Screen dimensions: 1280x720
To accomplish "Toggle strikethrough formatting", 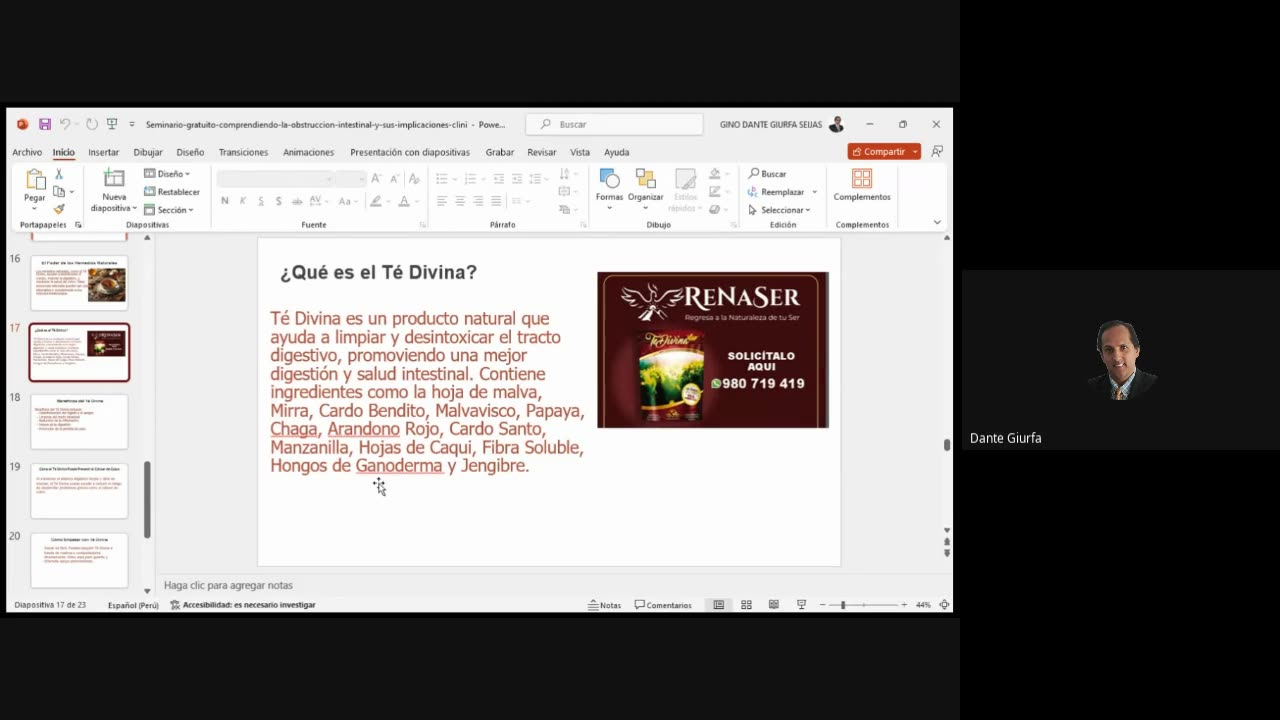I will tap(297, 201).
